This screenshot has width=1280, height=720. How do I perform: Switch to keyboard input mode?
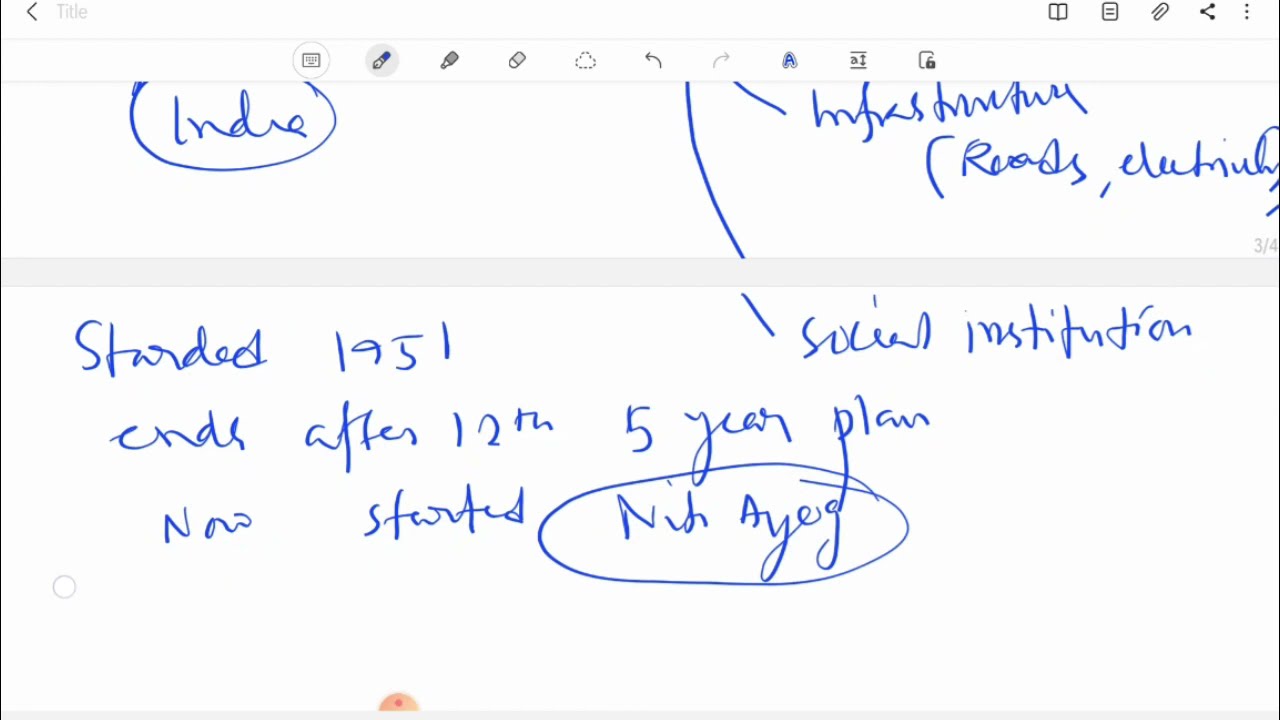pyautogui.click(x=311, y=61)
